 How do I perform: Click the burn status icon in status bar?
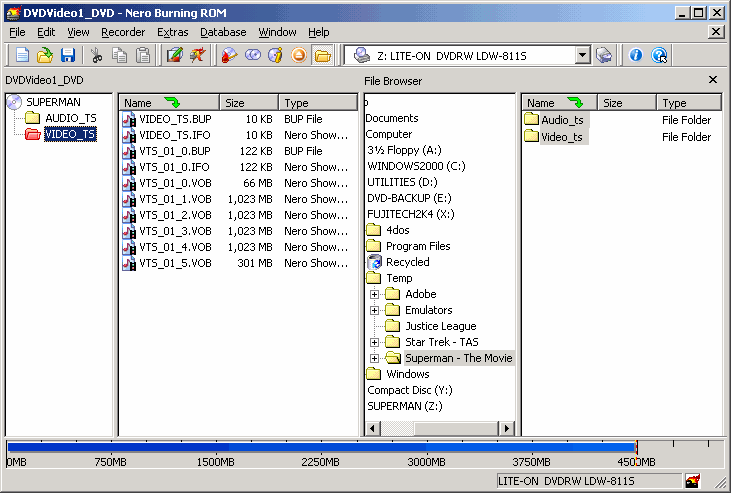click(692, 480)
